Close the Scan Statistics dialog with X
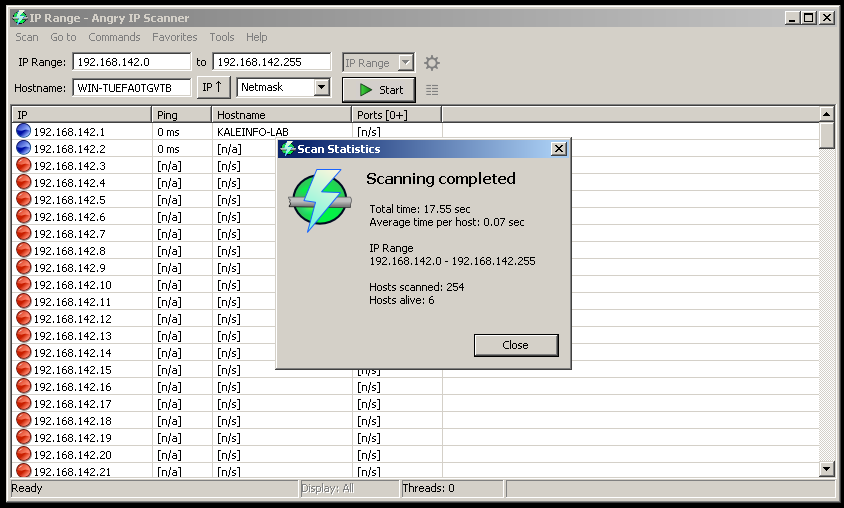The height and width of the screenshot is (508, 844). 559,149
